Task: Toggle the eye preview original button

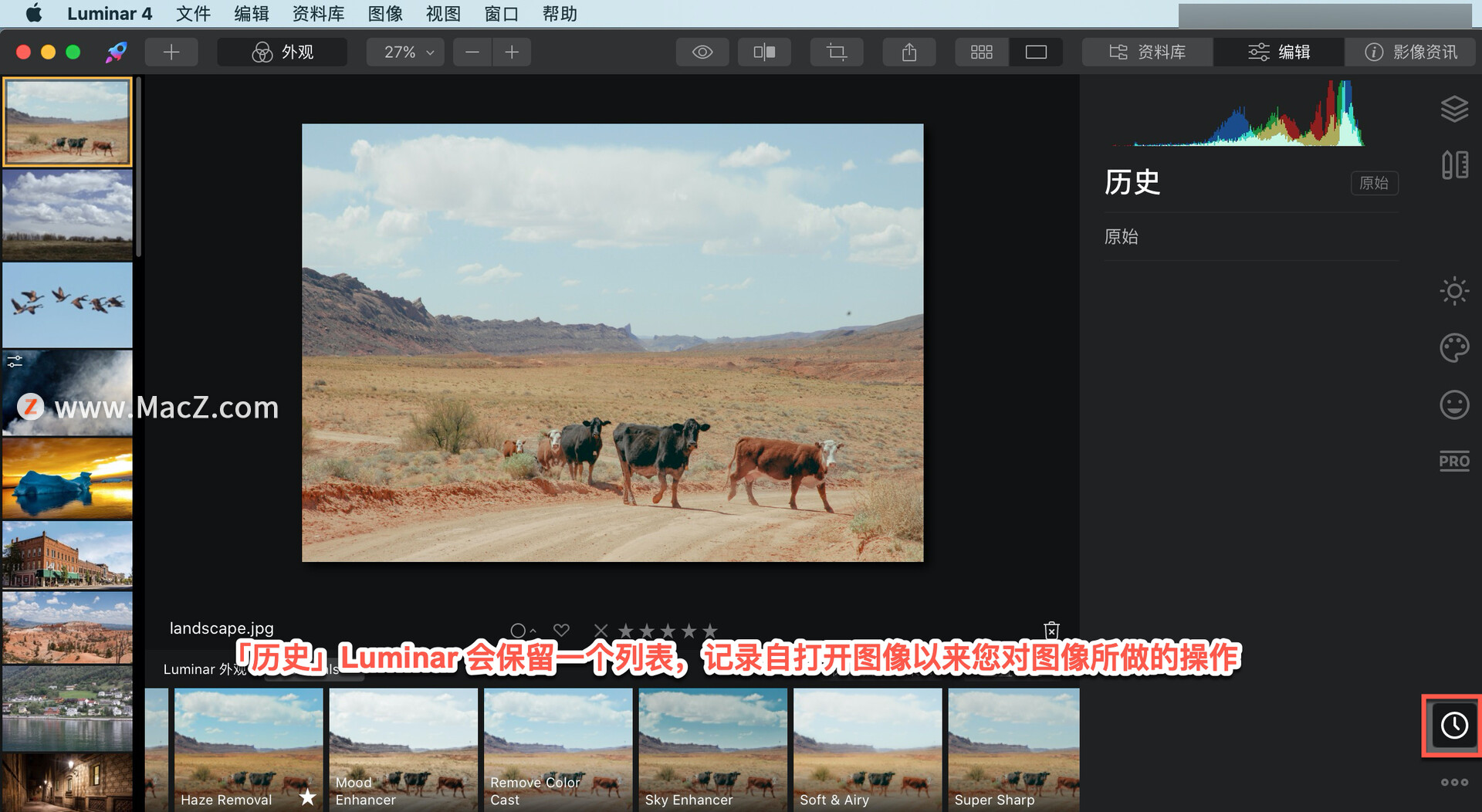Action: click(x=702, y=52)
